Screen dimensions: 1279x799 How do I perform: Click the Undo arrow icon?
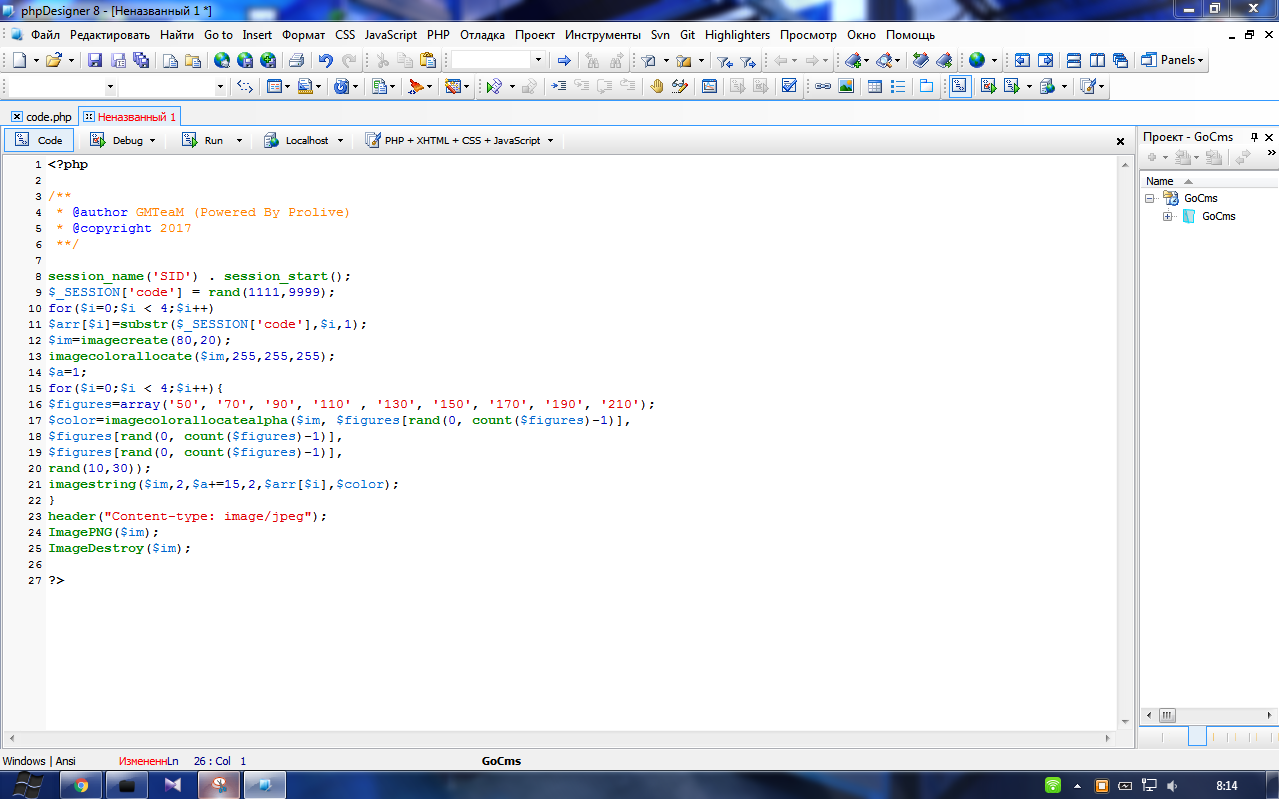pos(325,60)
